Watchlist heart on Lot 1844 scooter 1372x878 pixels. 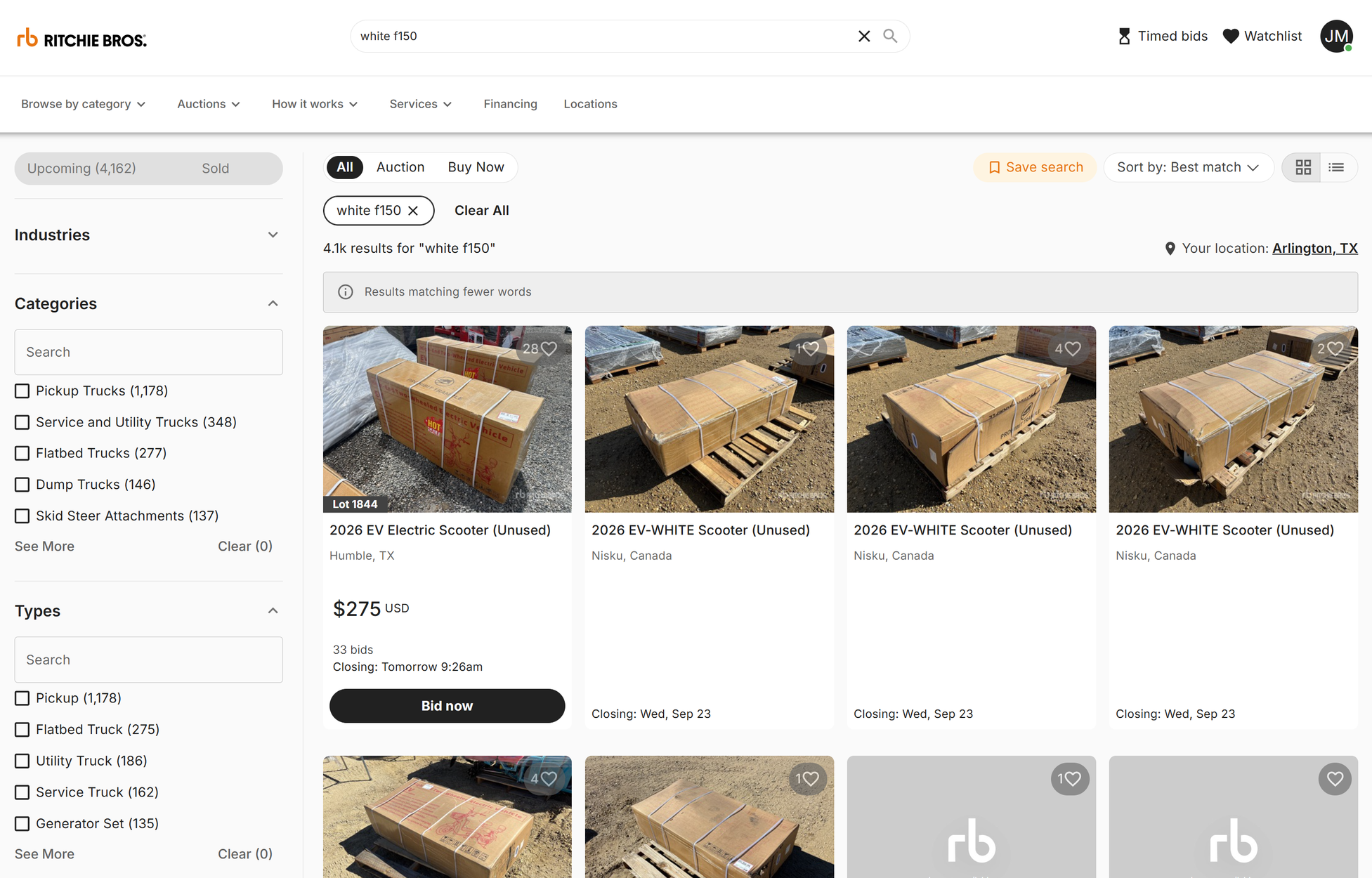coord(549,348)
